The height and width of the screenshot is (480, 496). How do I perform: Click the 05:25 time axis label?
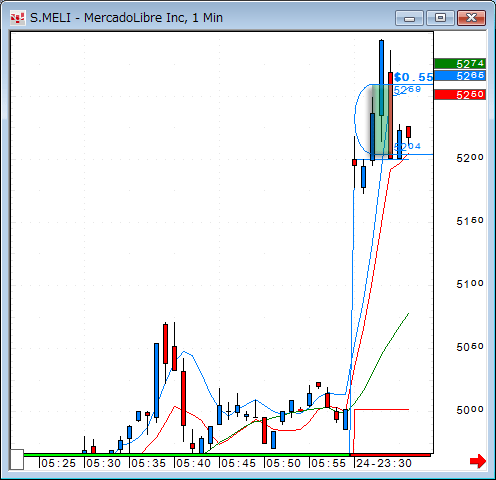(58, 463)
